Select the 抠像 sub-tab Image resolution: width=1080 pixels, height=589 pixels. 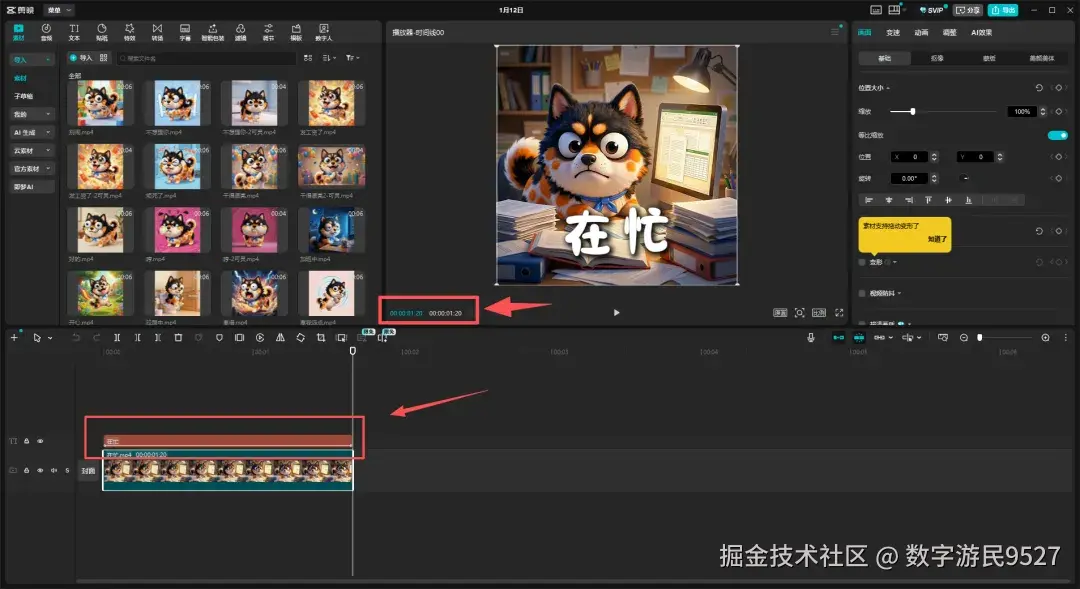click(937, 59)
